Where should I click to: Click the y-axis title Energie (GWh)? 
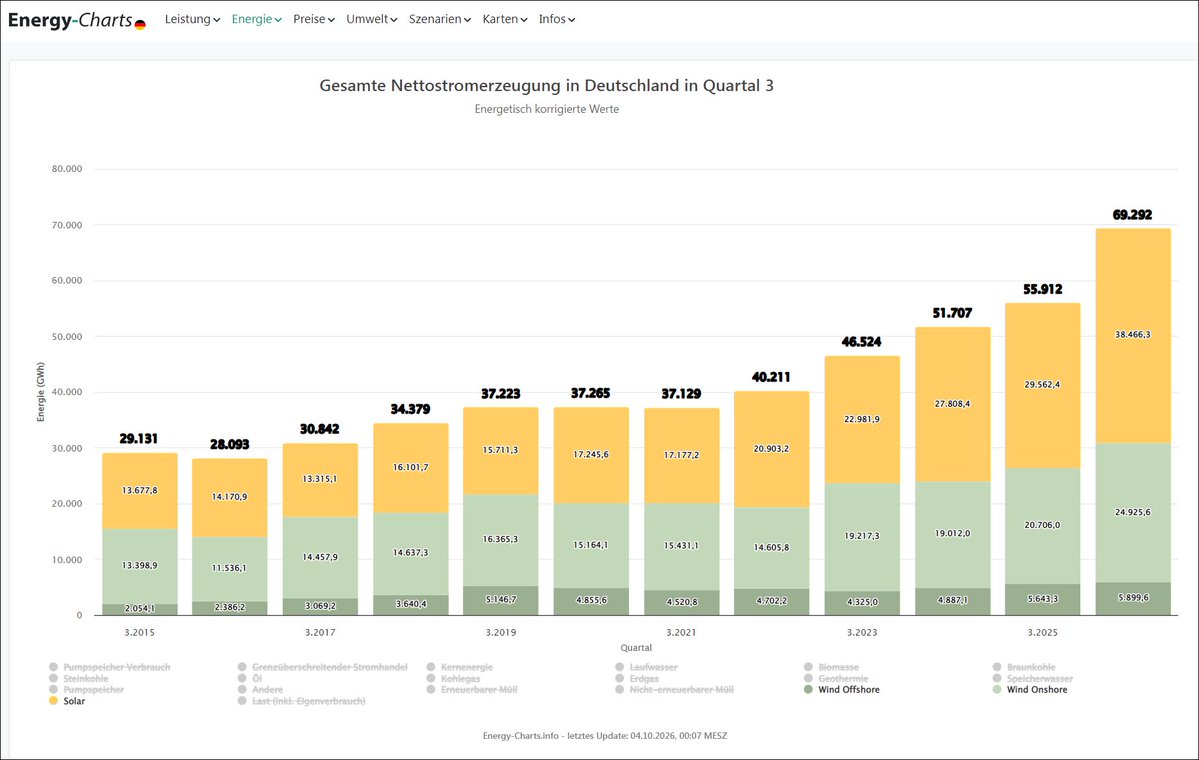[x=41, y=391]
